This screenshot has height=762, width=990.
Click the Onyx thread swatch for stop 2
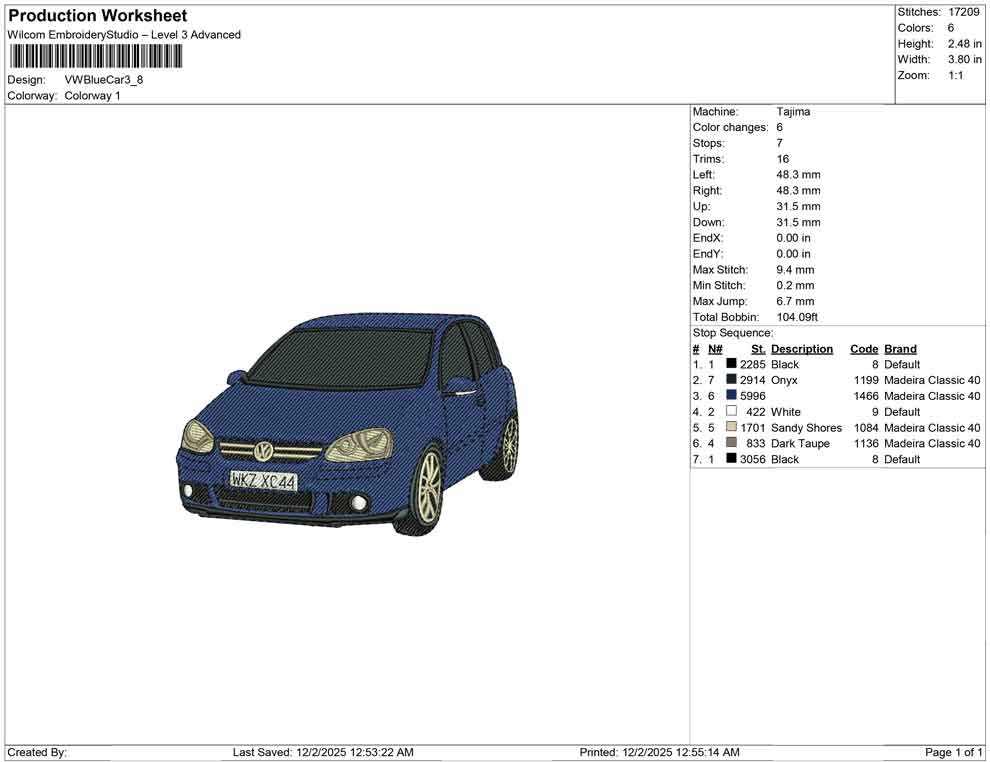point(730,380)
